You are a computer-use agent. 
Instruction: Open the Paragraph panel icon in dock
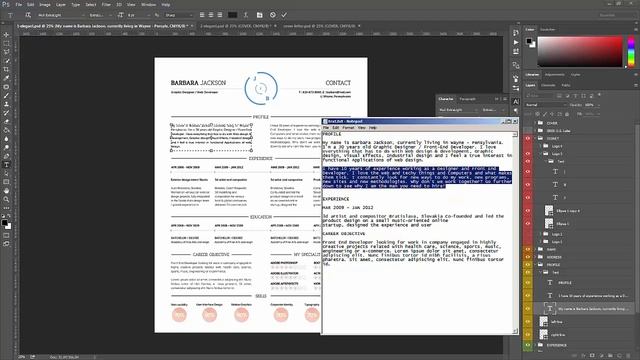516,110
